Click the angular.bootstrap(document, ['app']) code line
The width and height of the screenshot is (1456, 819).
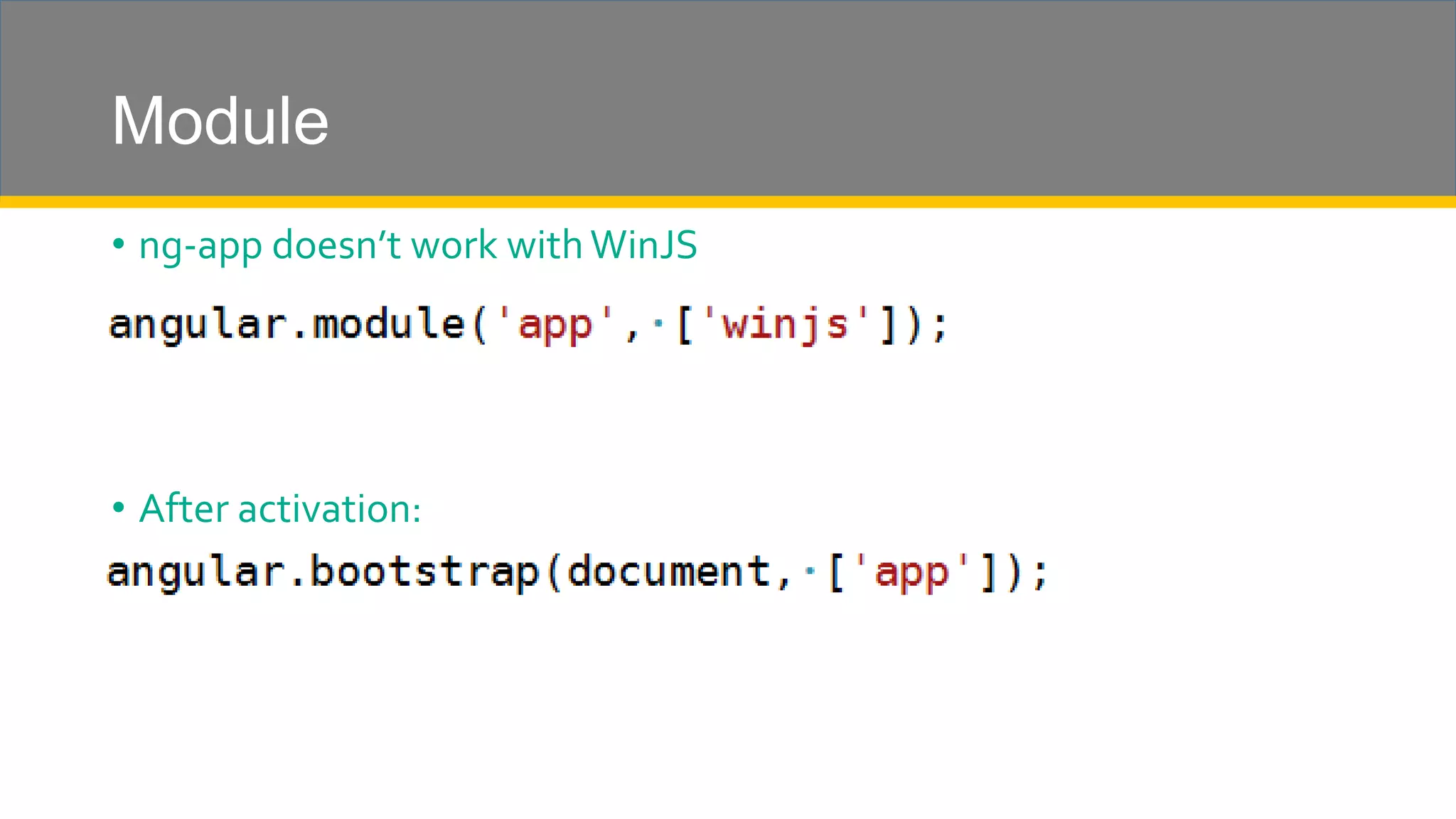[x=577, y=573]
